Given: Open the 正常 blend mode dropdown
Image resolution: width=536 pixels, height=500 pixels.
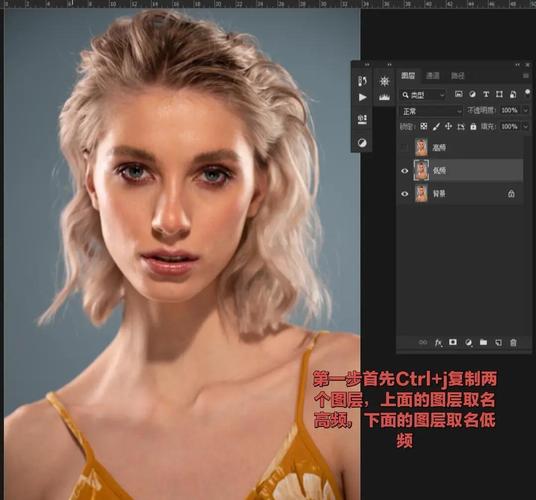Looking at the screenshot, I should 431,111.
